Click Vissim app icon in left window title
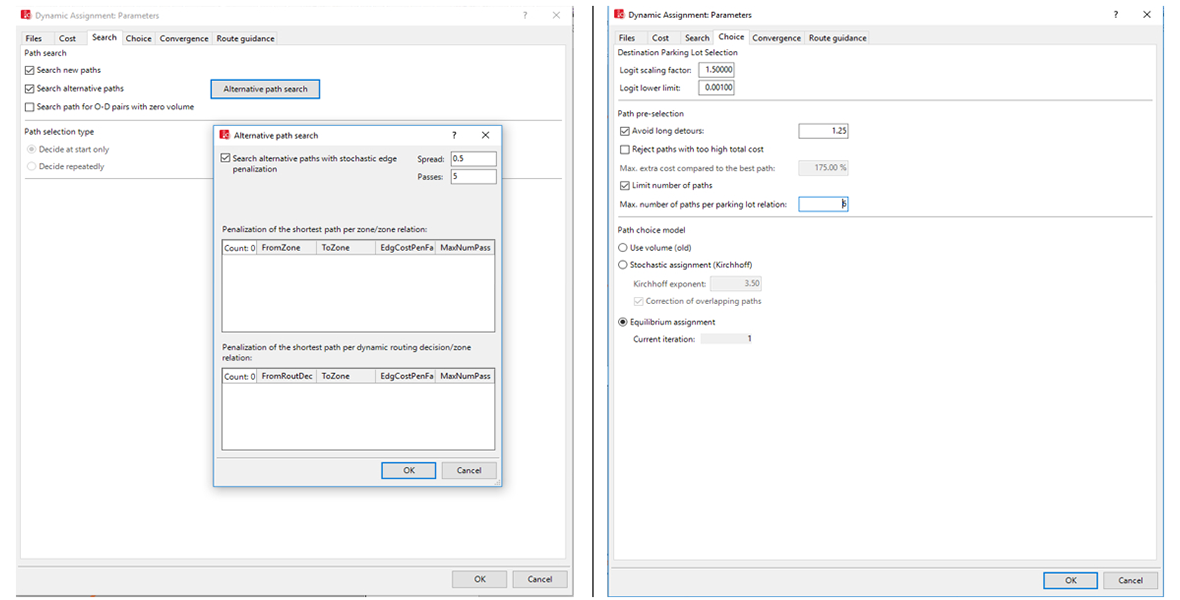This screenshot has height=600, width=1180. click(x=26, y=15)
